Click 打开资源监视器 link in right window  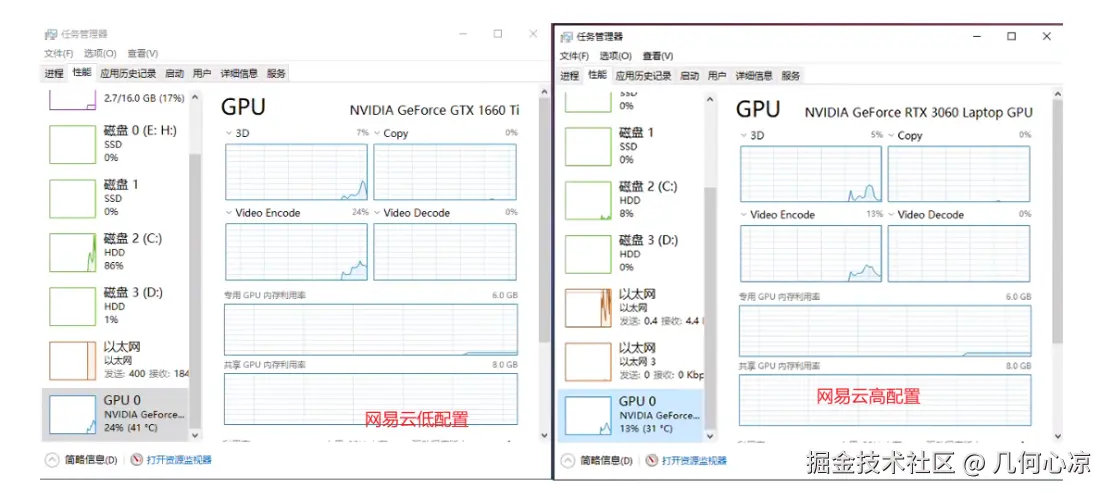pos(687,461)
